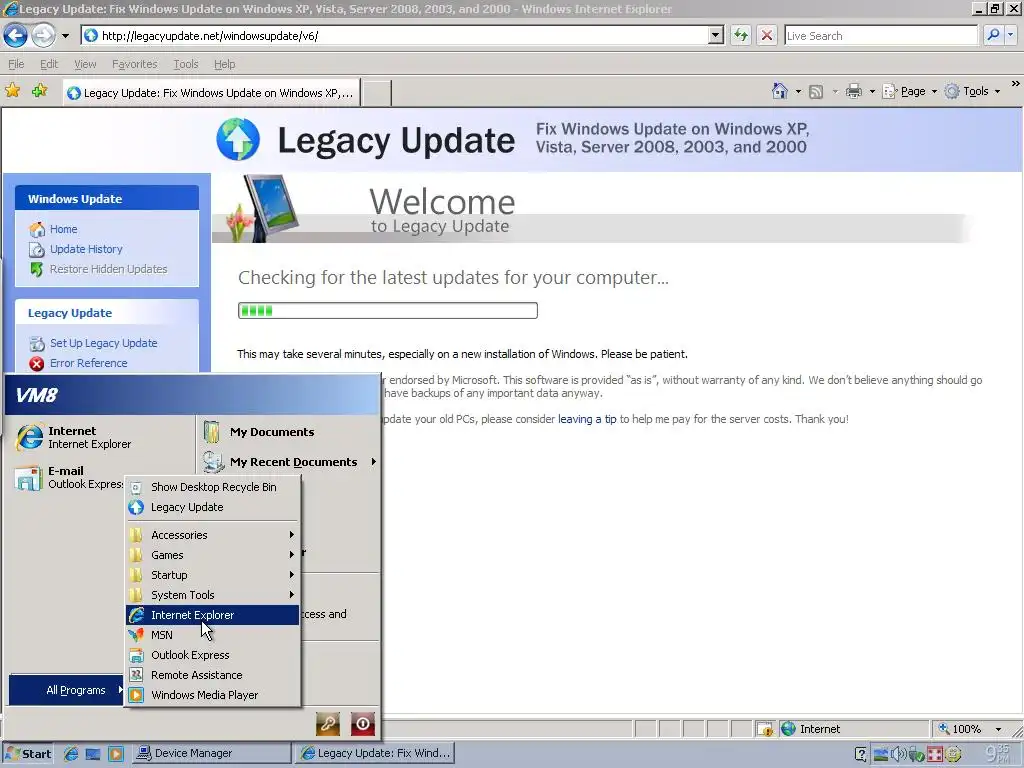Expand the System Tools program folder

213,595
